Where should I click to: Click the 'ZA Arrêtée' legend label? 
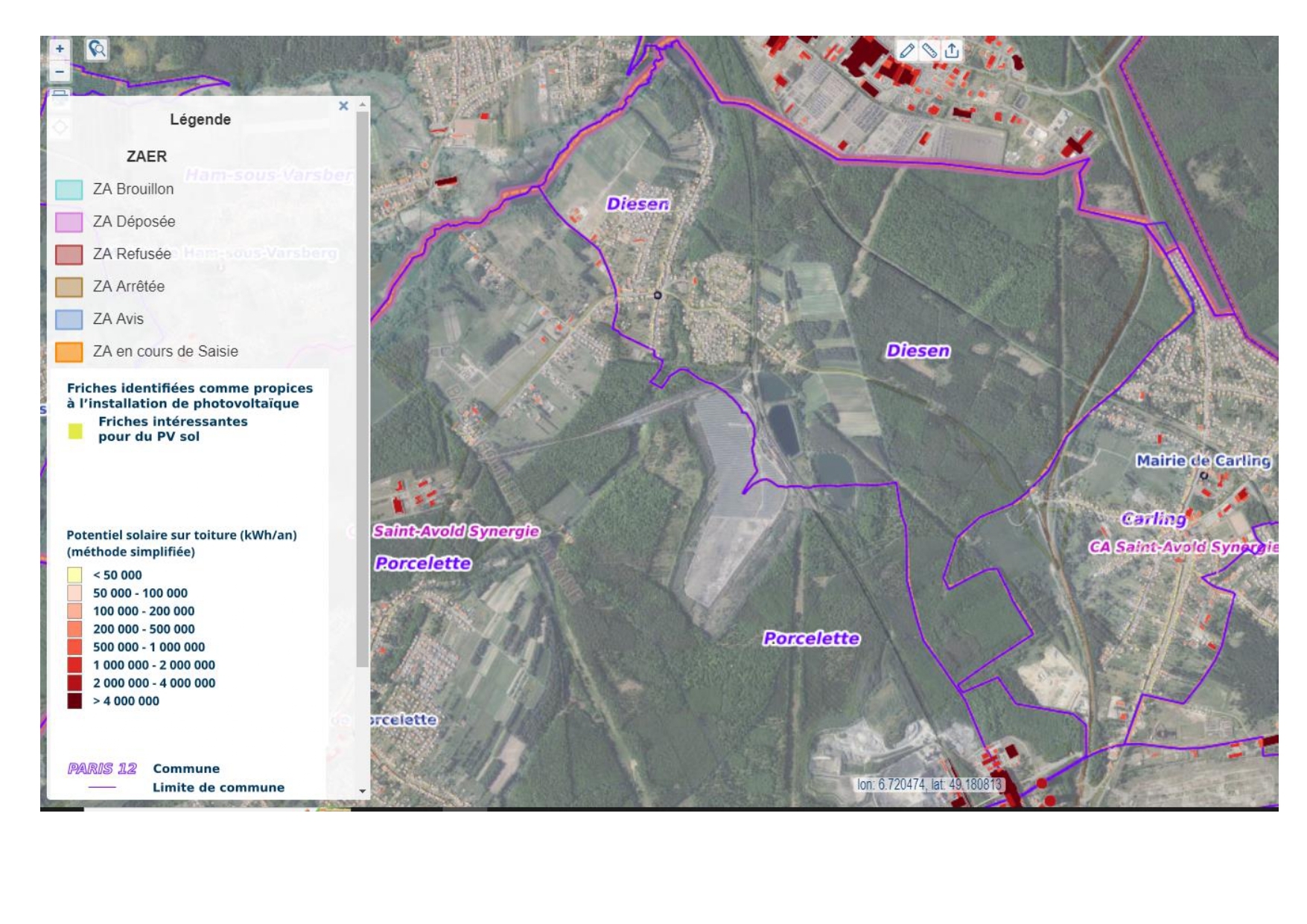click(x=129, y=286)
